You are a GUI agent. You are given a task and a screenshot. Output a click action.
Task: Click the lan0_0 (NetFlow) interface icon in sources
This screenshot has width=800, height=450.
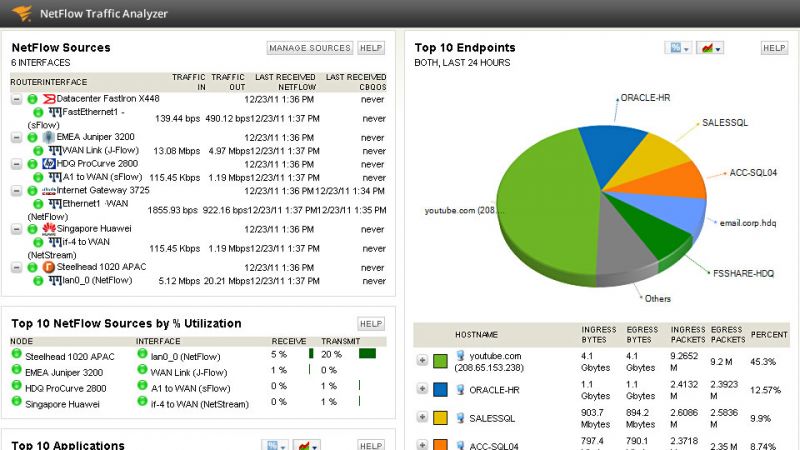point(55,280)
